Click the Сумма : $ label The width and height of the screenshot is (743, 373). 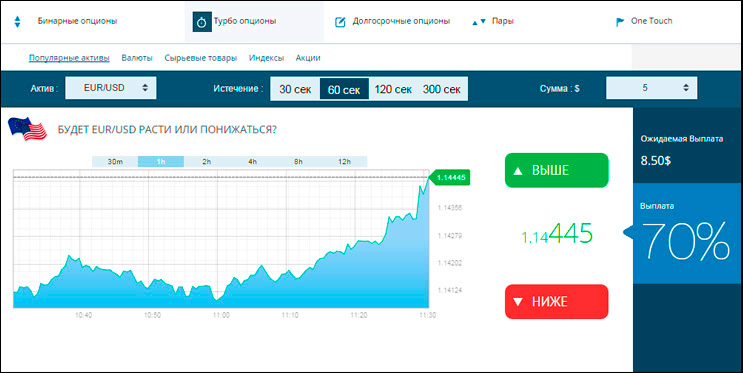click(x=559, y=89)
